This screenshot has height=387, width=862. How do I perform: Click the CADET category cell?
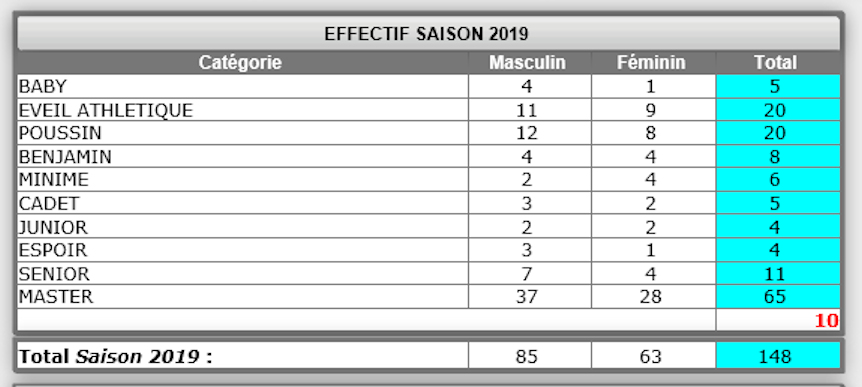pyautogui.click(x=242, y=203)
